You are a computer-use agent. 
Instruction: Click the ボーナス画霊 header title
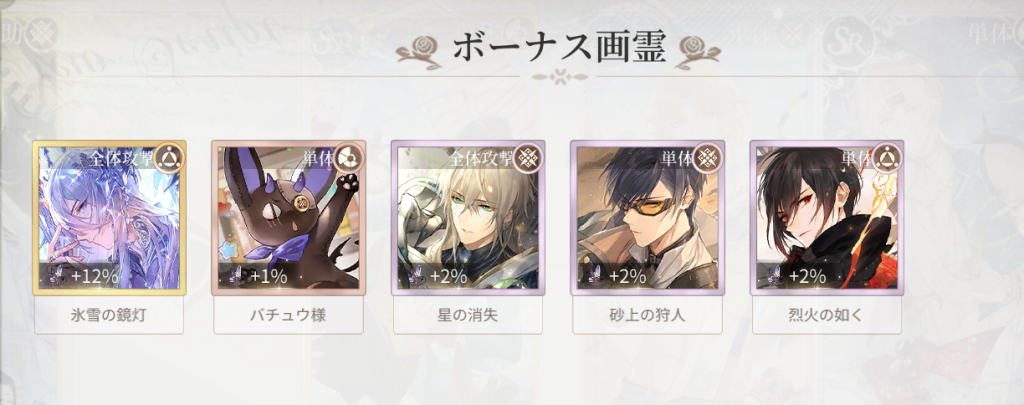click(x=559, y=49)
